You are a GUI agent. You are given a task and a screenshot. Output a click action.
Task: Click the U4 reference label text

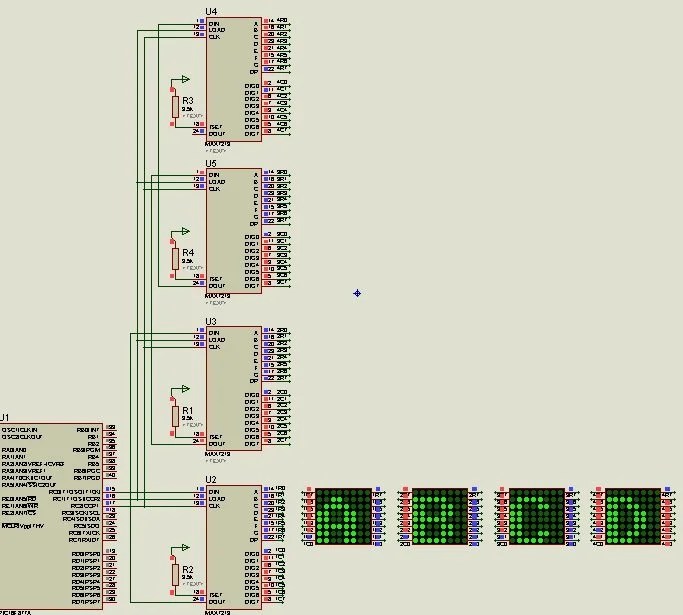click(211, 11)
